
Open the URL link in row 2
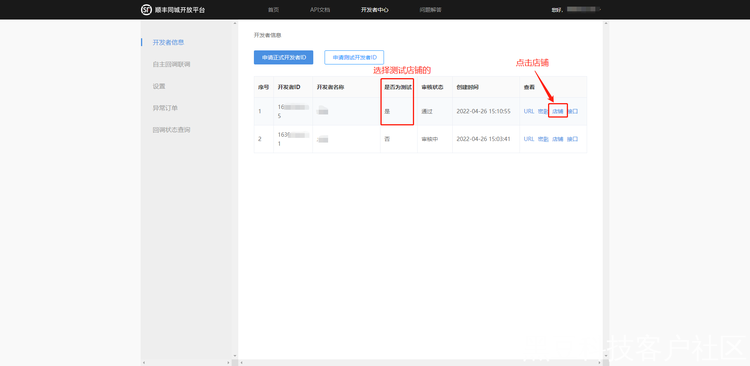(529, 139)
